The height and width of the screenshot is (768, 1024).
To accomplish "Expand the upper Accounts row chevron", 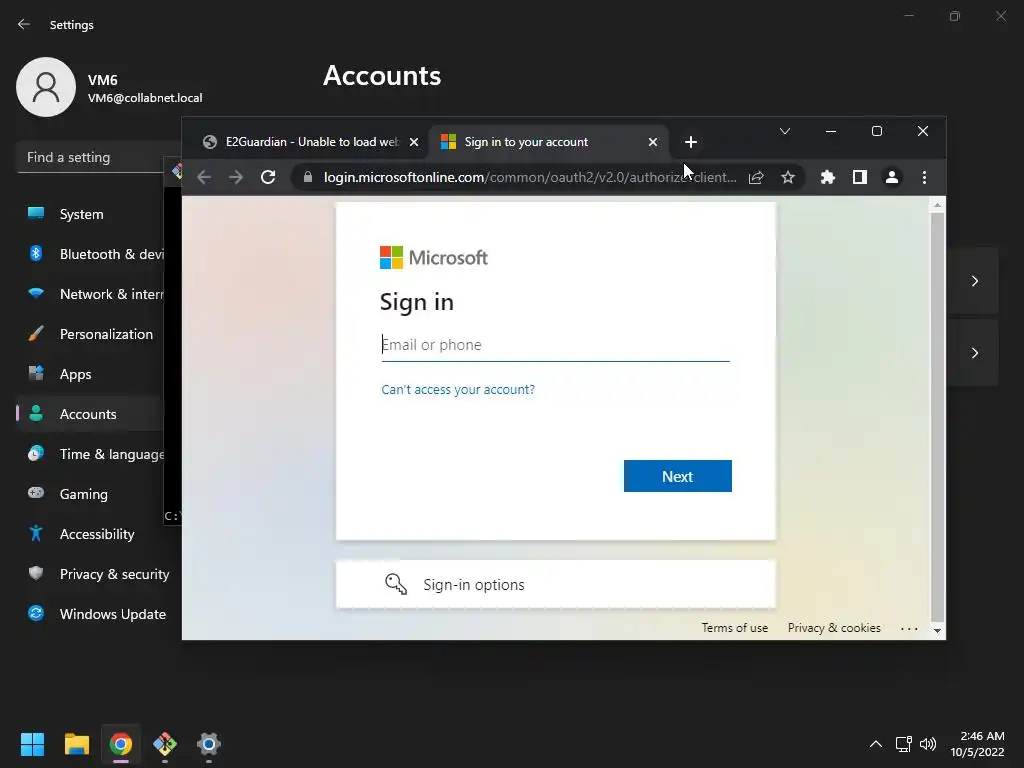I will click(x=974, y=281).
